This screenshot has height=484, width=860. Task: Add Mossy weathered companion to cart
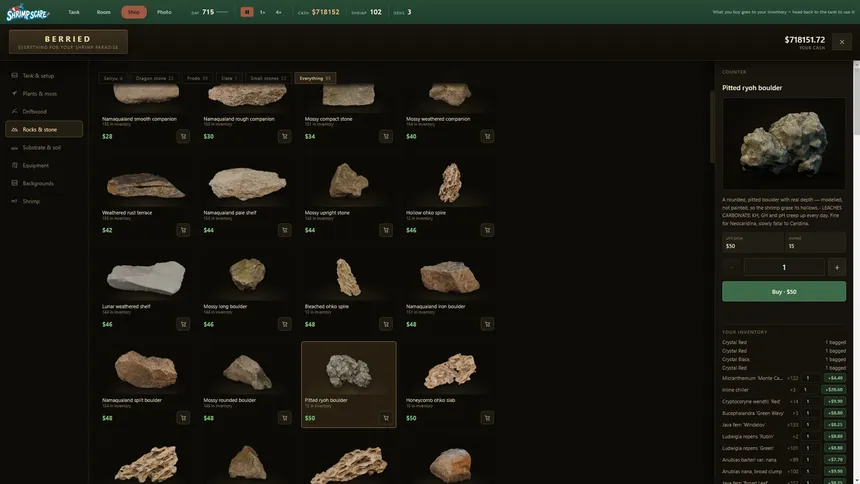point(487,136)
